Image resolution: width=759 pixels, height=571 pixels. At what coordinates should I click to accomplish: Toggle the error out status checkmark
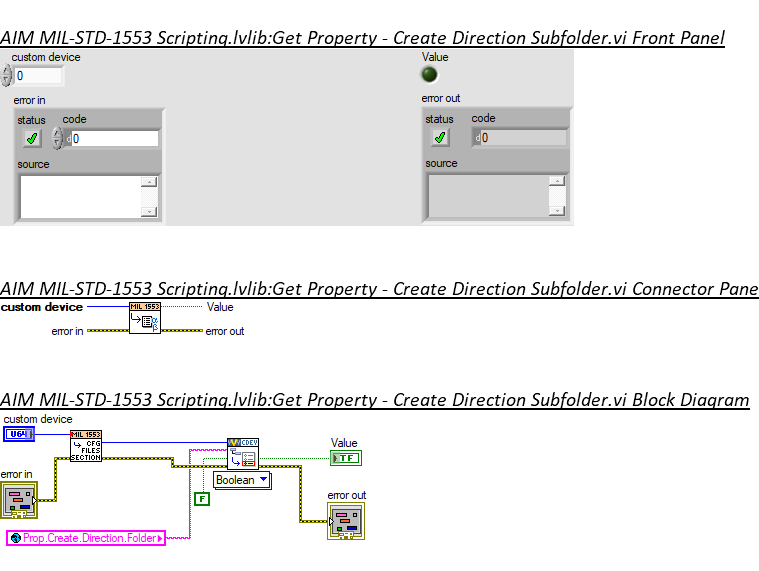(x=440, y=138)
